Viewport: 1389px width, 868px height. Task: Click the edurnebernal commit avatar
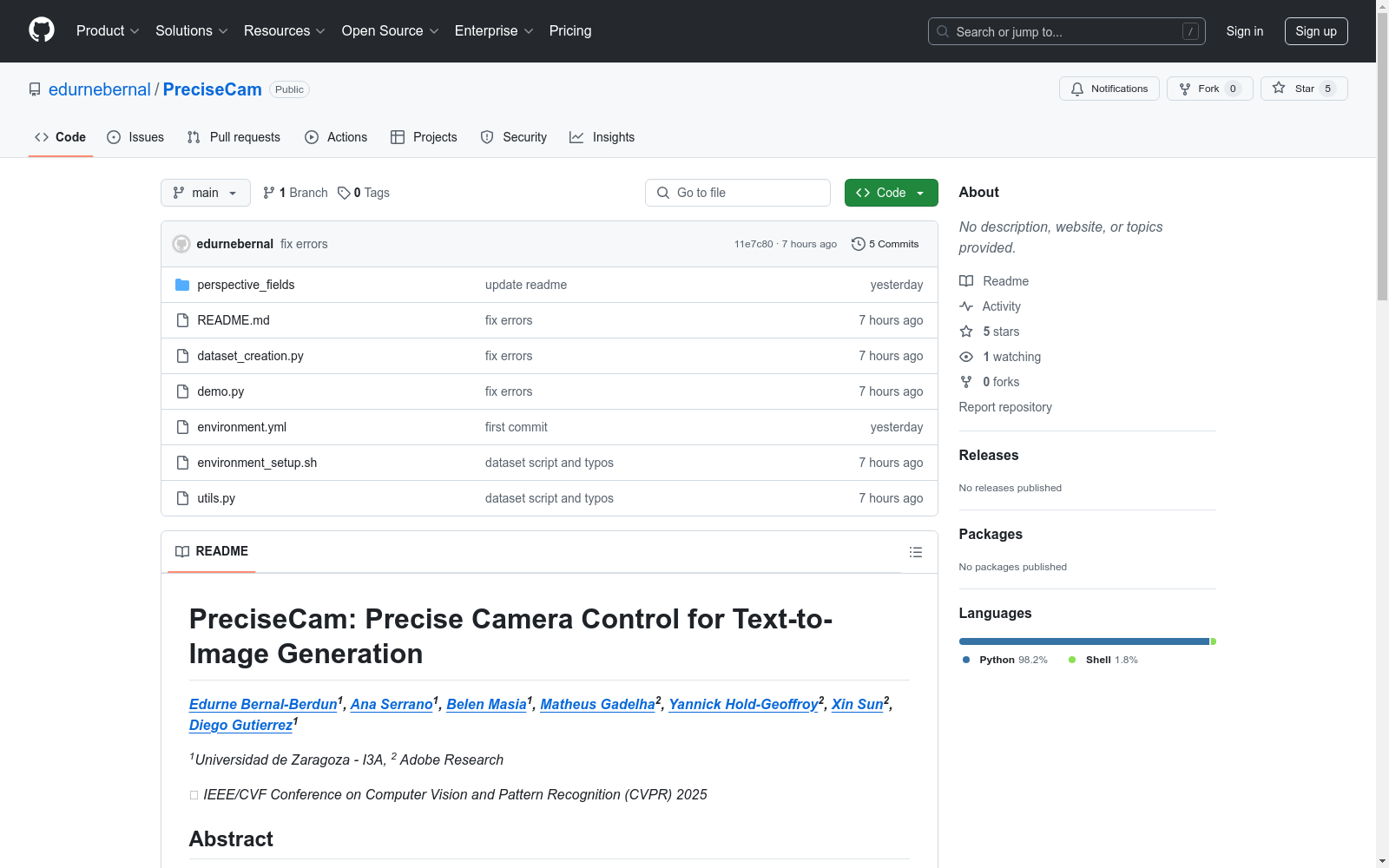(181, 244)
